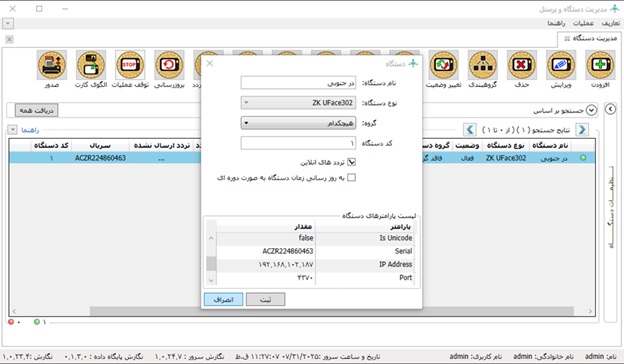Click the مقدار column header in parameters list
The height and width of the screenshot is (364, 624).
coord(266,226)
